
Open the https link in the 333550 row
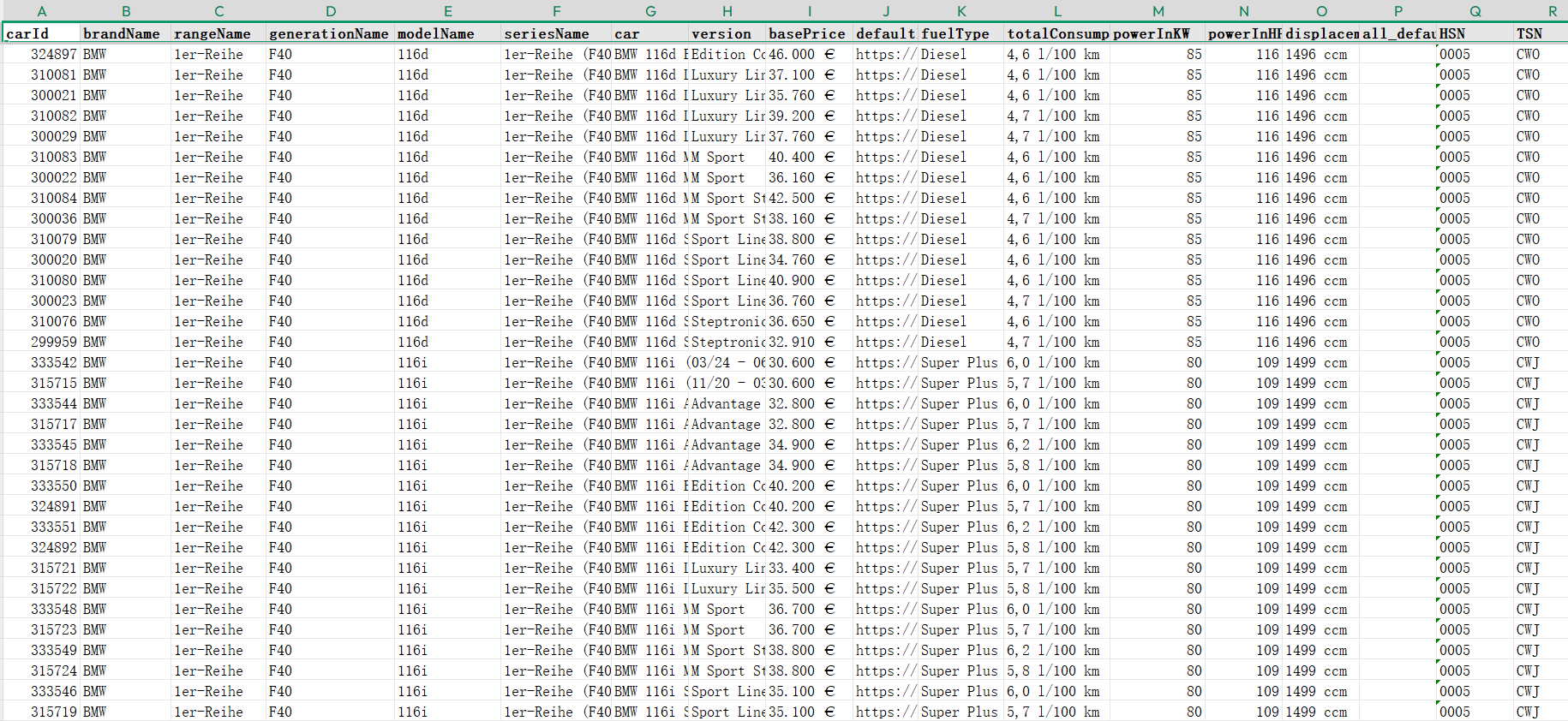[x=885, y=486]
